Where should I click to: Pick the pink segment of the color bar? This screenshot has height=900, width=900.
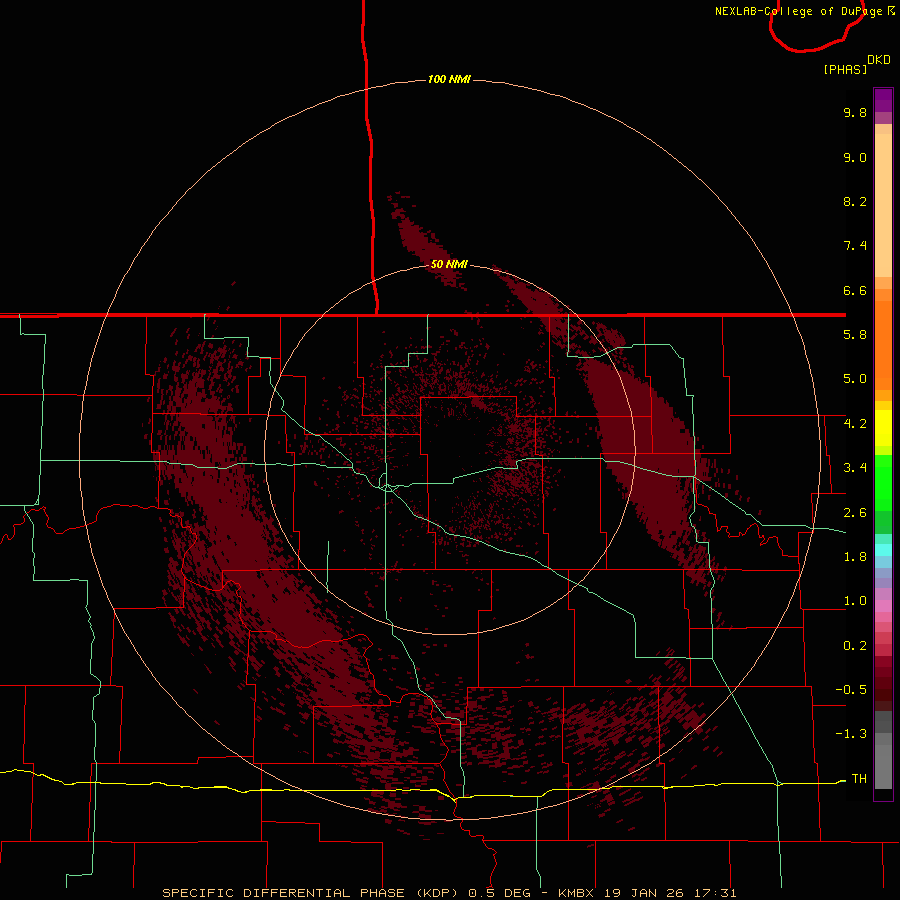pos(883,606)
